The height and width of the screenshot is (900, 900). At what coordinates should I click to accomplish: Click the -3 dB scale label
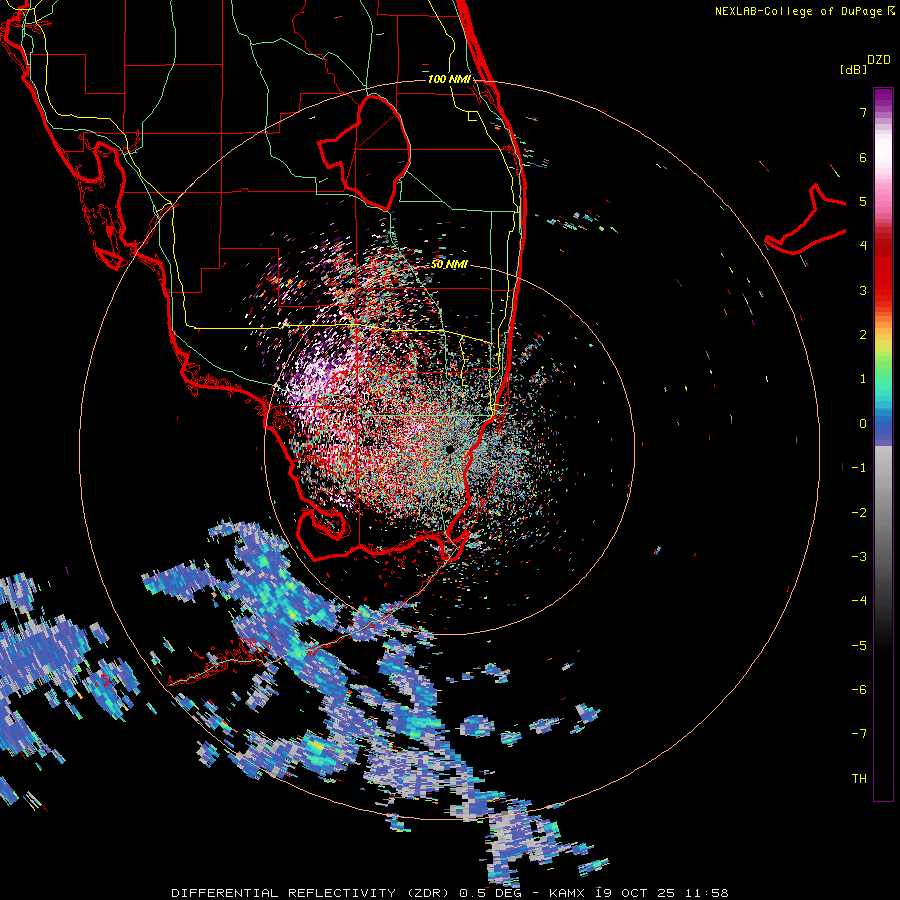point(859,556)
